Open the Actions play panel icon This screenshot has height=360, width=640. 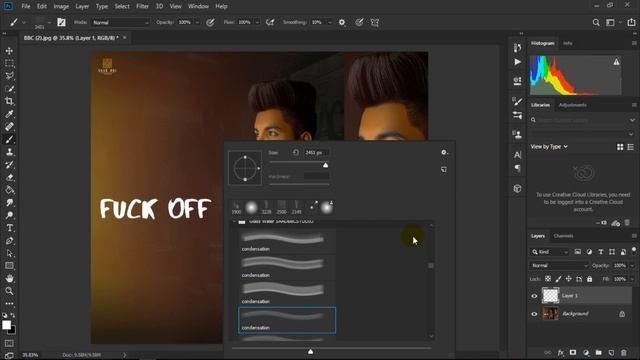[x=517, y=62]
